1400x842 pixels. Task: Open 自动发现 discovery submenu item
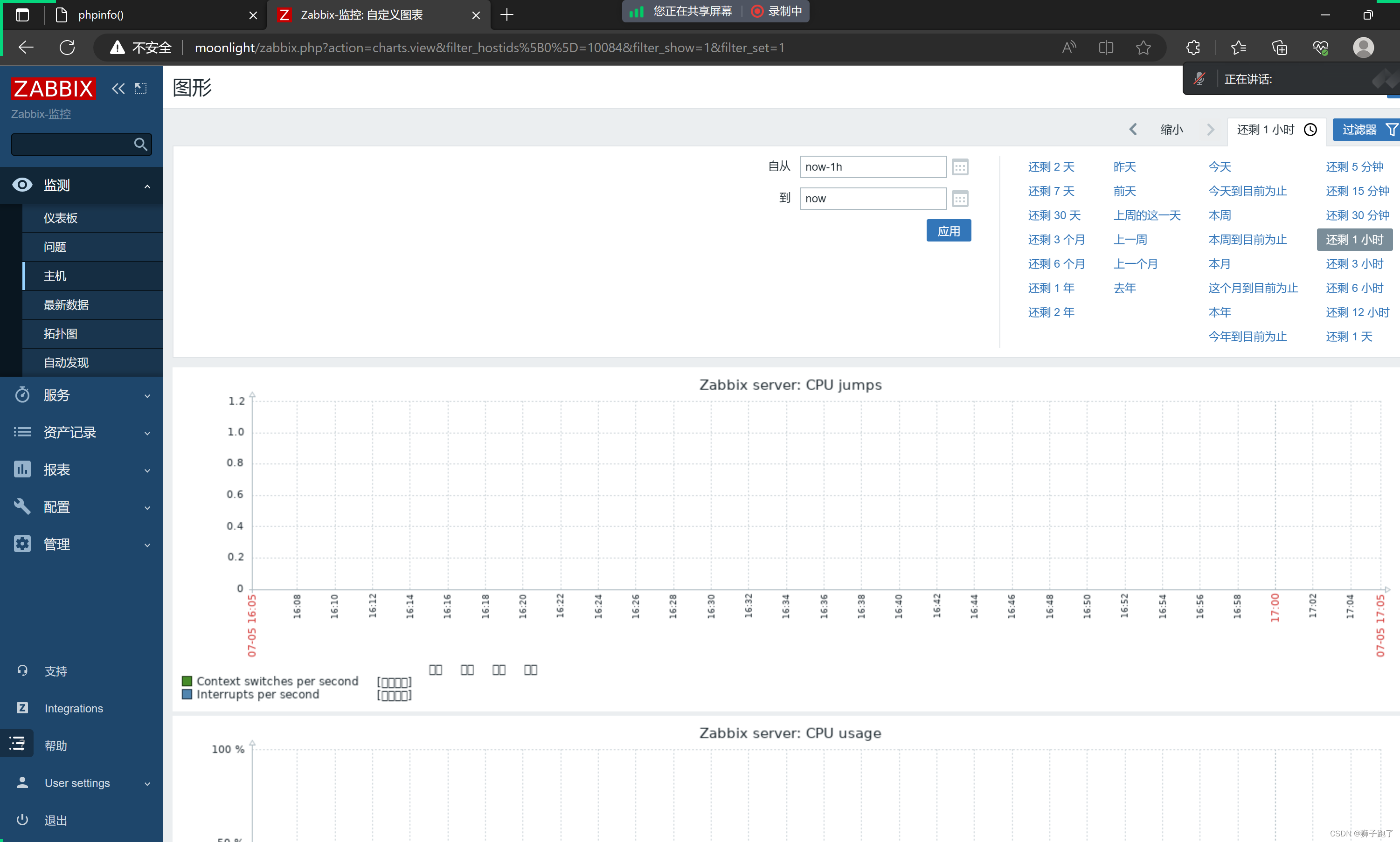pyautogui.click(x=93, y=363)
